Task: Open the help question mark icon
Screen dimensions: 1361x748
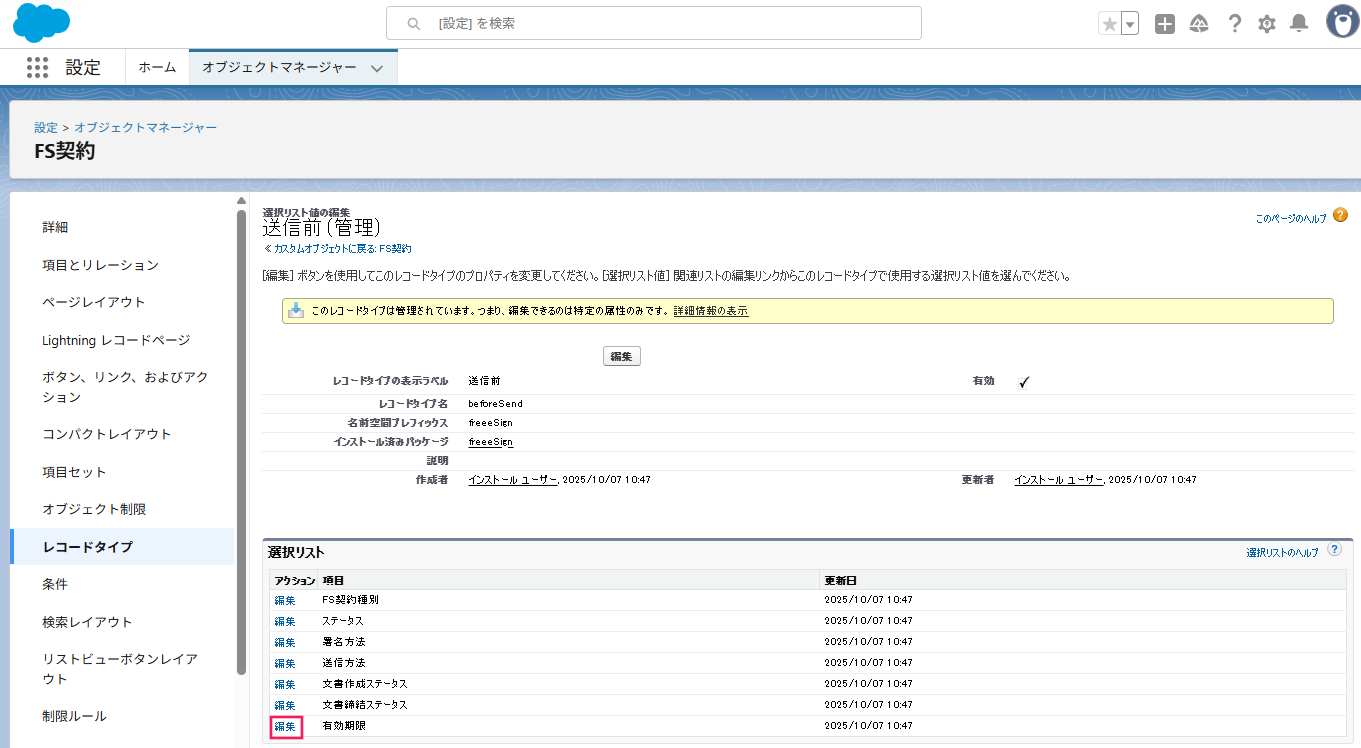Action: (1235, 24)
